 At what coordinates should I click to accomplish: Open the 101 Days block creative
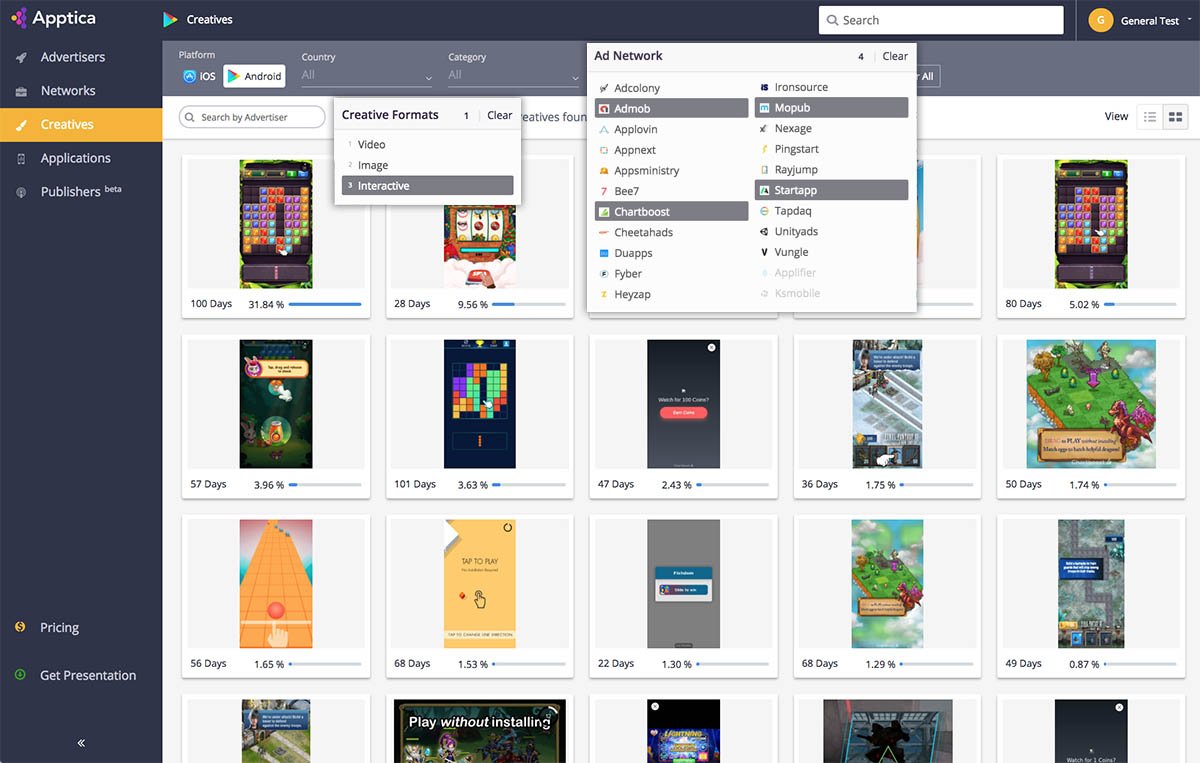pyautogui.click(x=480, y=404)
